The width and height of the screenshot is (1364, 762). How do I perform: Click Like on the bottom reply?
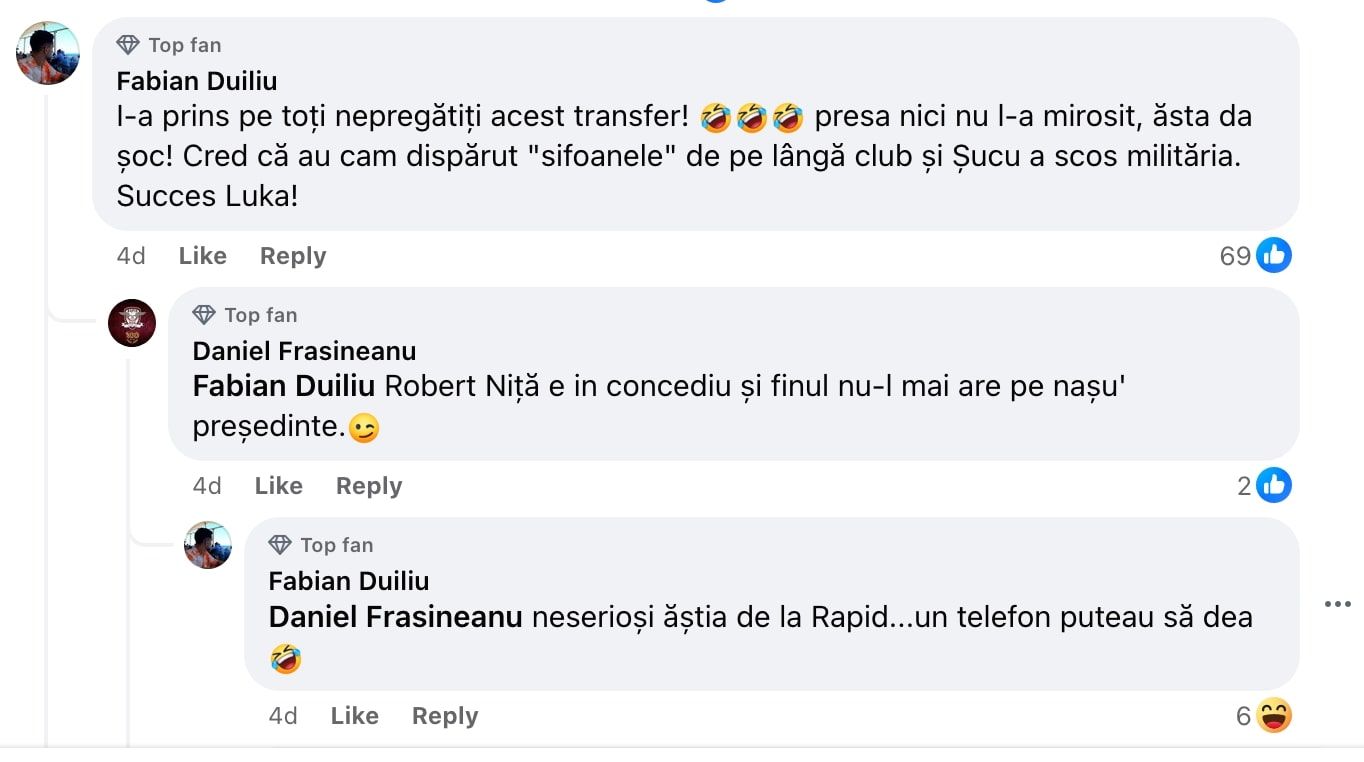coord(353,716)
